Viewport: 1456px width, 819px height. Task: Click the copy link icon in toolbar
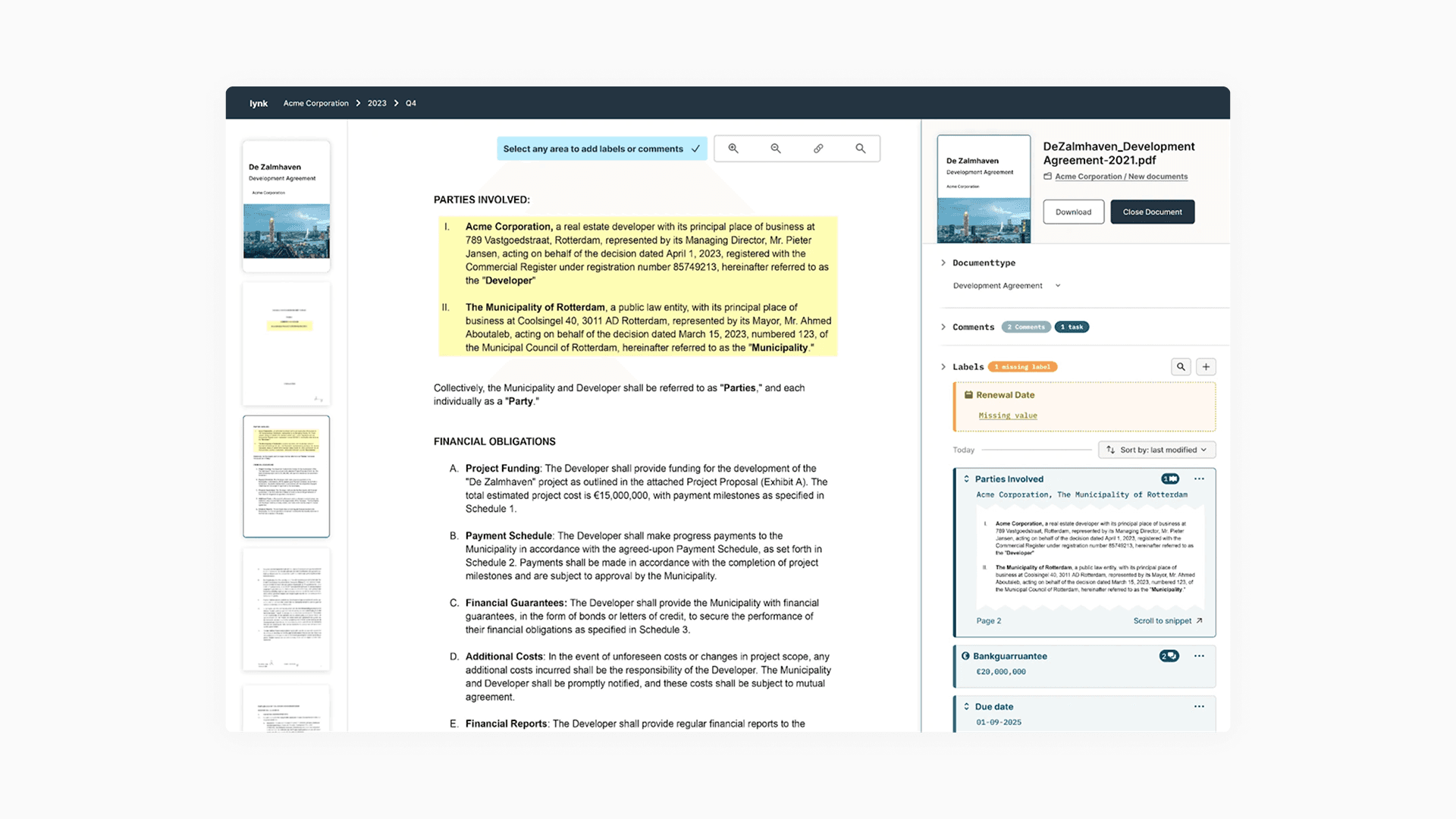[x=818, y=149]
